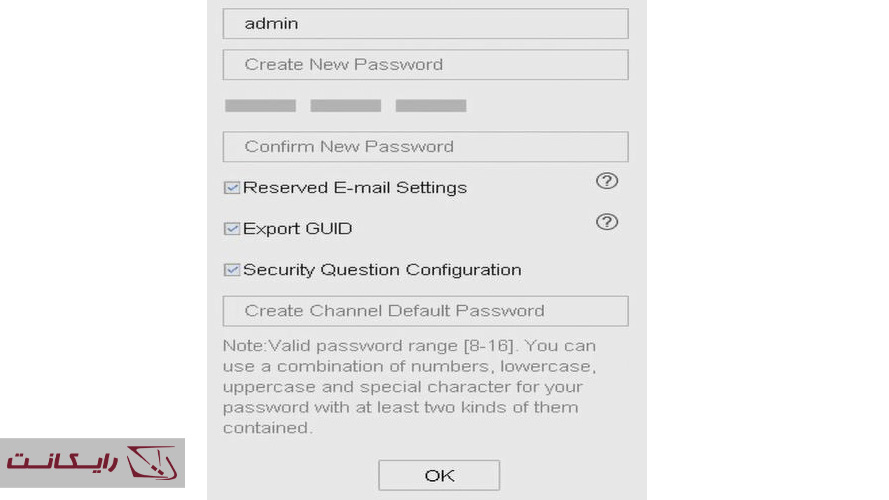The width and height of the screenshot is (889, 500).
Task: Click the valid password range note text
Action: tap(410, 387)
